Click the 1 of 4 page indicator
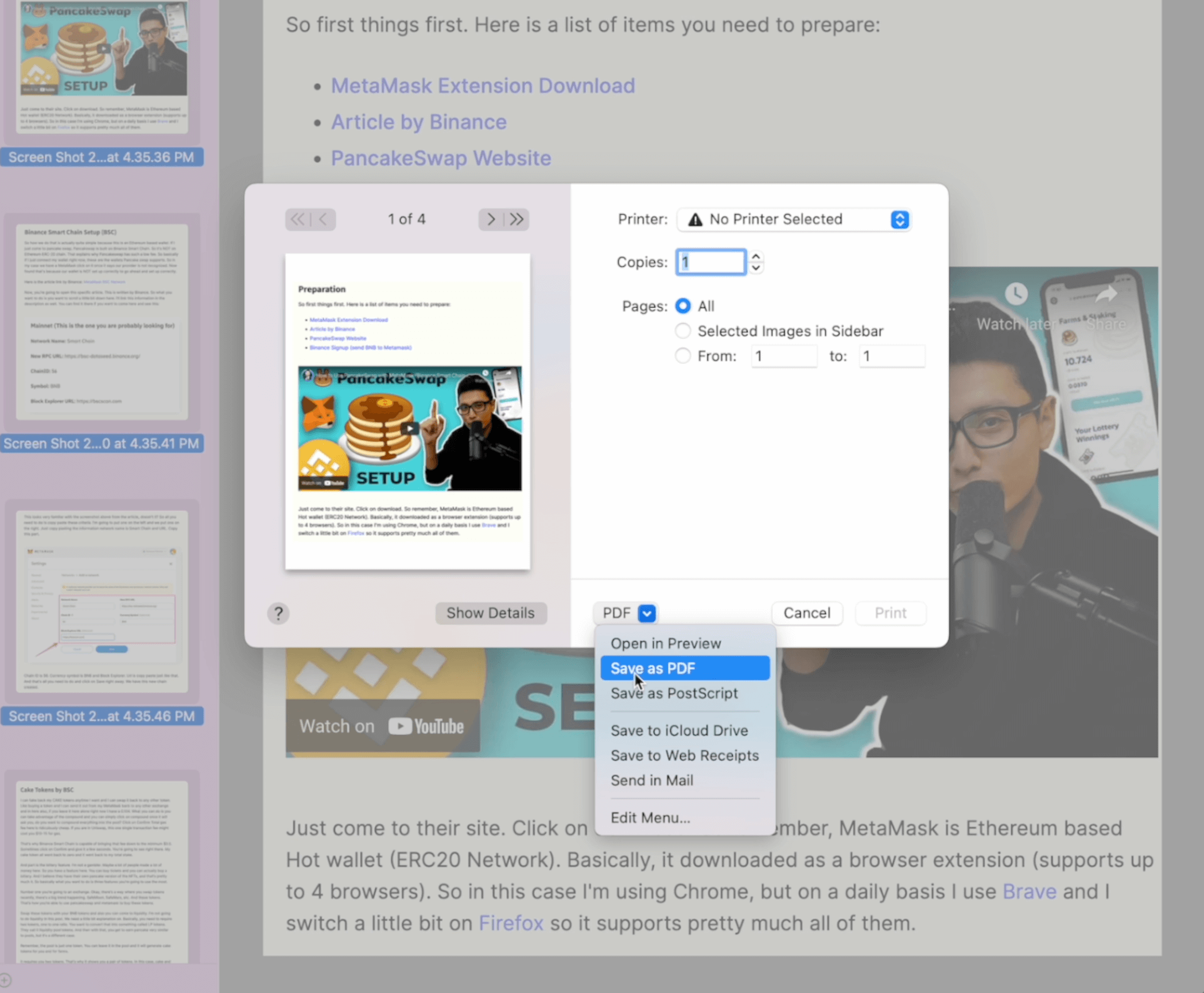 [406, 219]
